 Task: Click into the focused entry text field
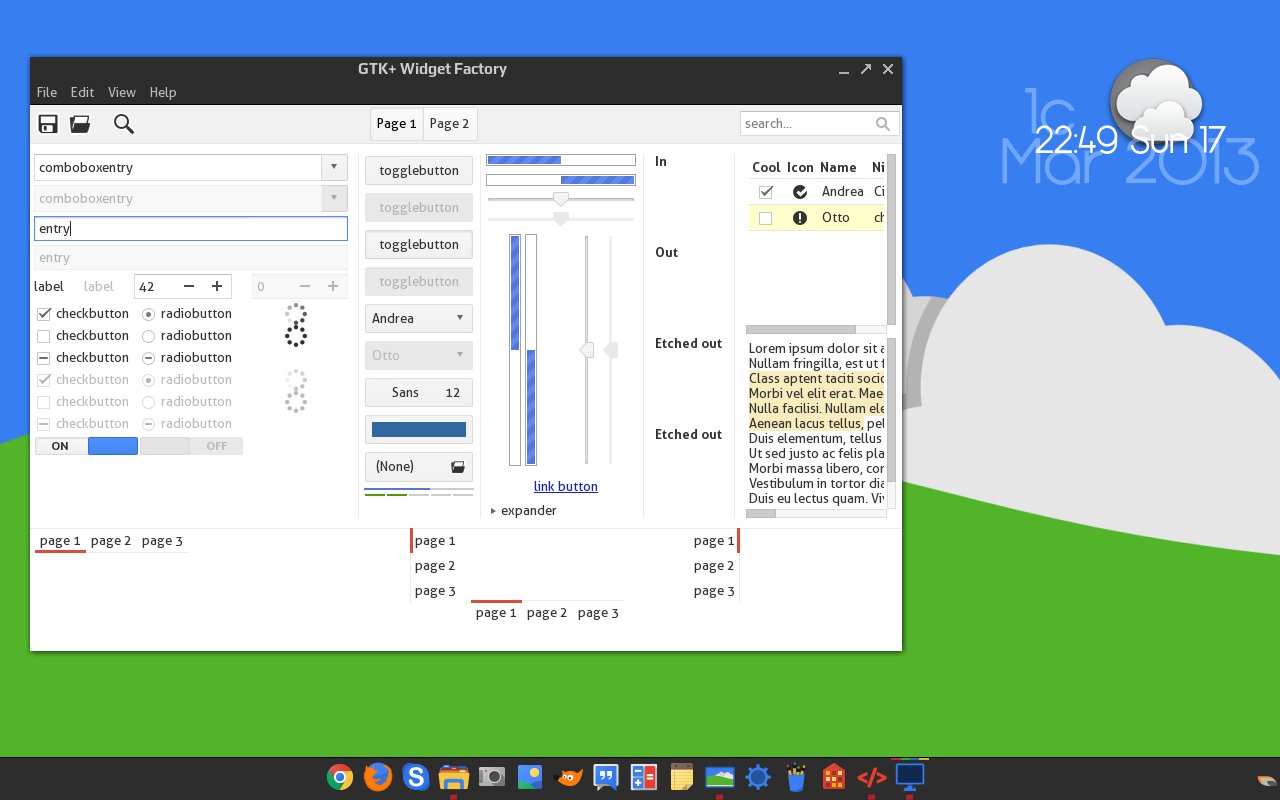pos(191,229)
